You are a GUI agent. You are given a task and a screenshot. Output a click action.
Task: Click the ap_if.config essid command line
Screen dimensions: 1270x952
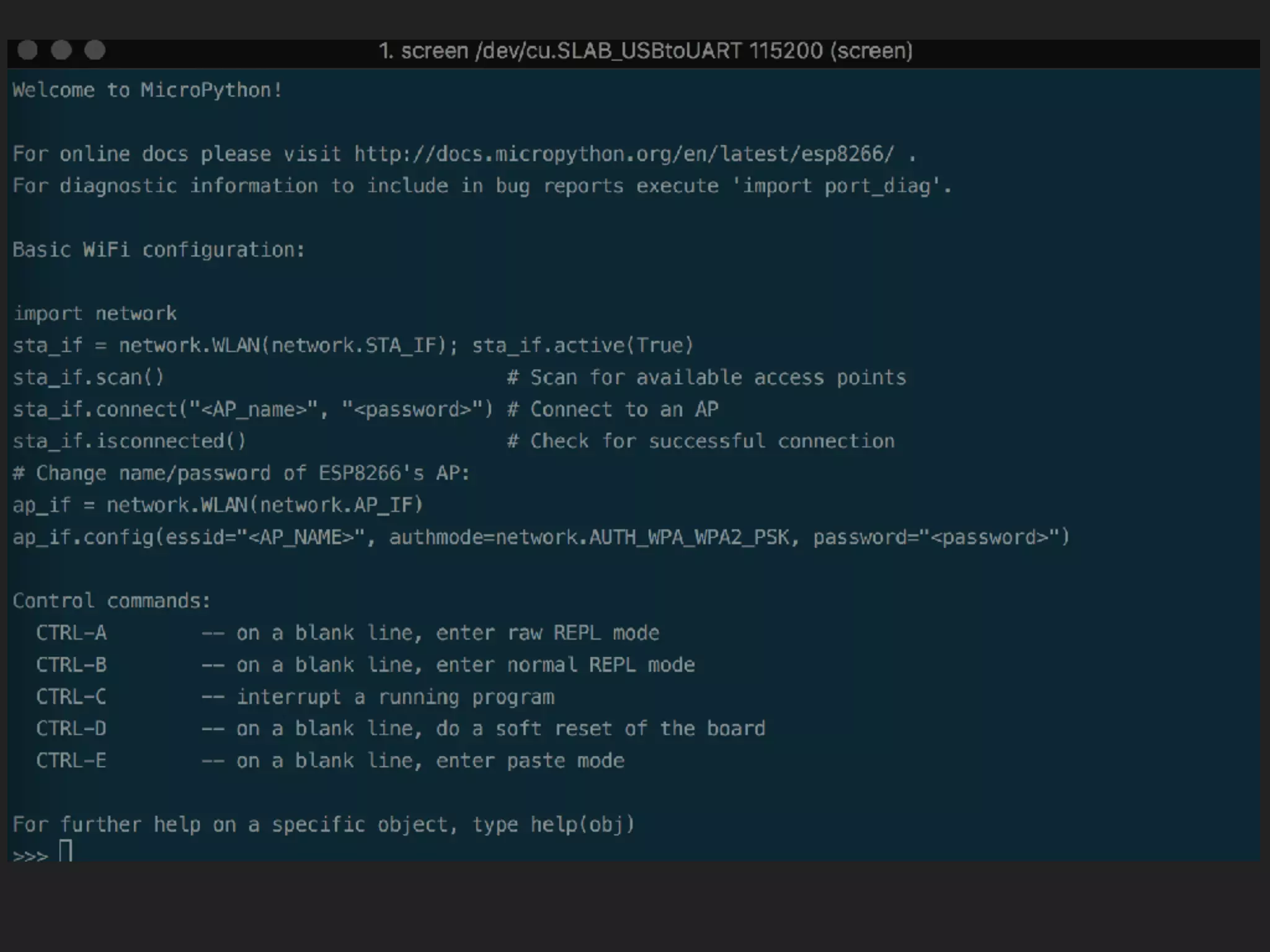tap(541, 537)
